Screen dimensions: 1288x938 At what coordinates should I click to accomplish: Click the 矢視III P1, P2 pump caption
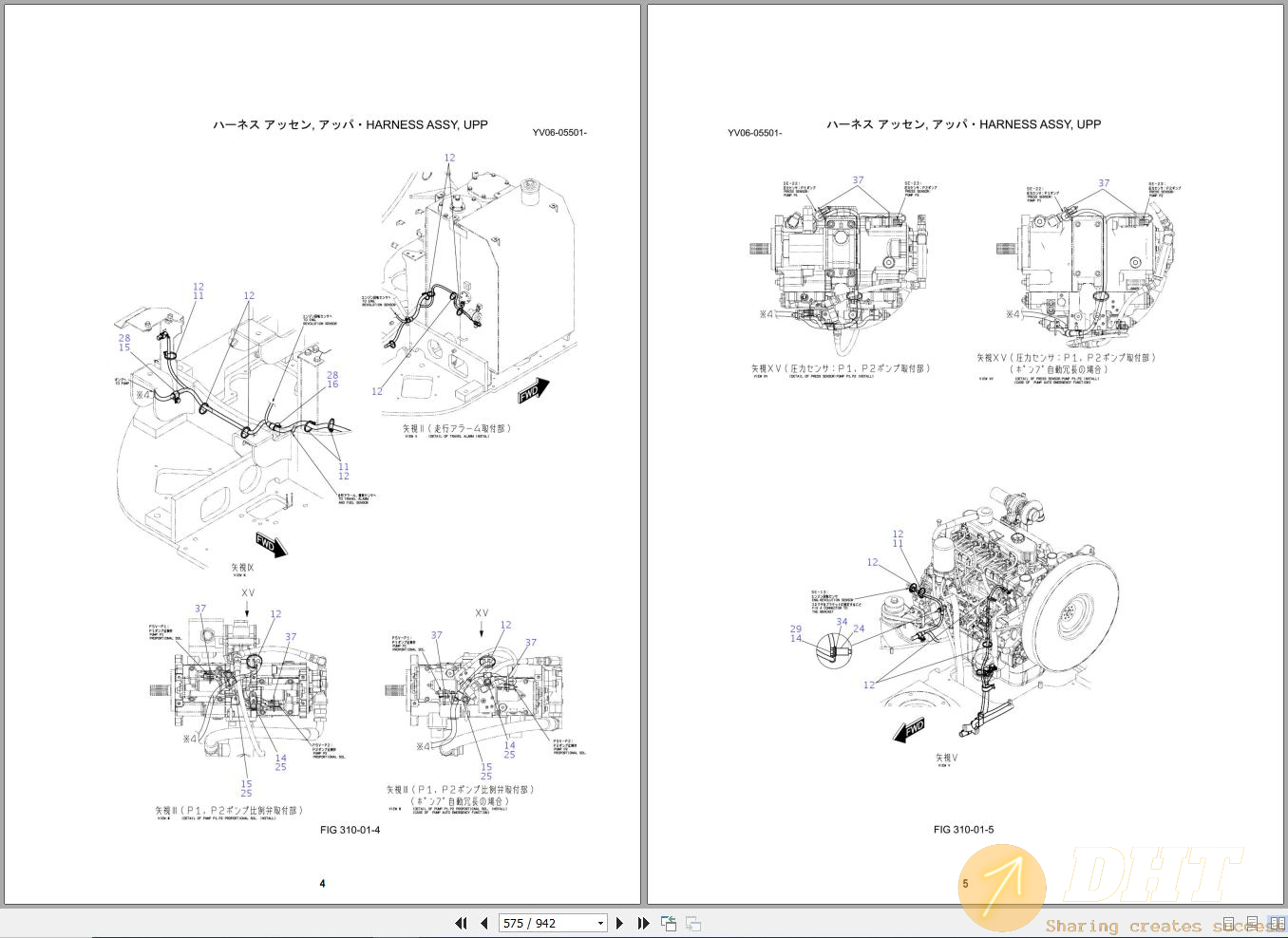[229, 811]
